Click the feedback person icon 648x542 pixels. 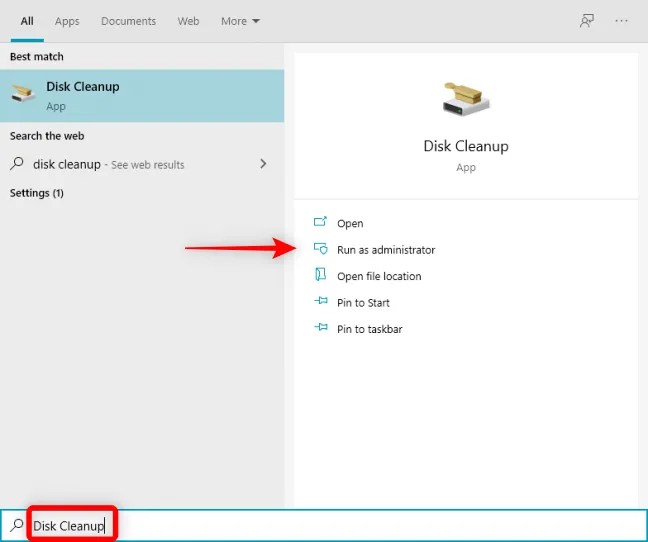[x=586, y=21]
